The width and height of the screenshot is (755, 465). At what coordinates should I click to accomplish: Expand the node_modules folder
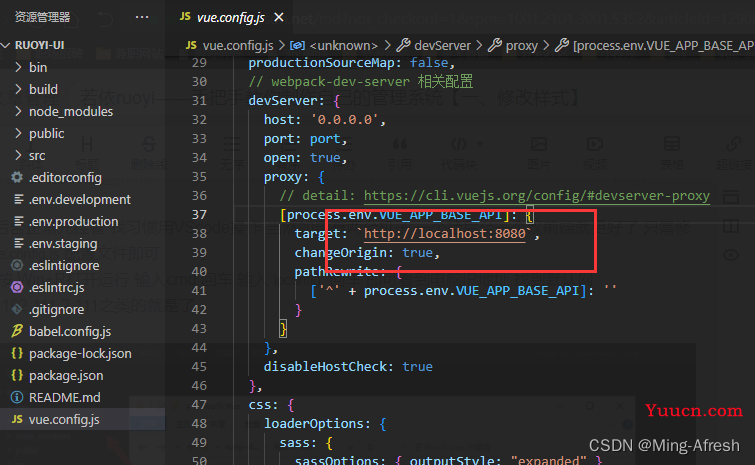pyautogui.click(x=18, y=111)
